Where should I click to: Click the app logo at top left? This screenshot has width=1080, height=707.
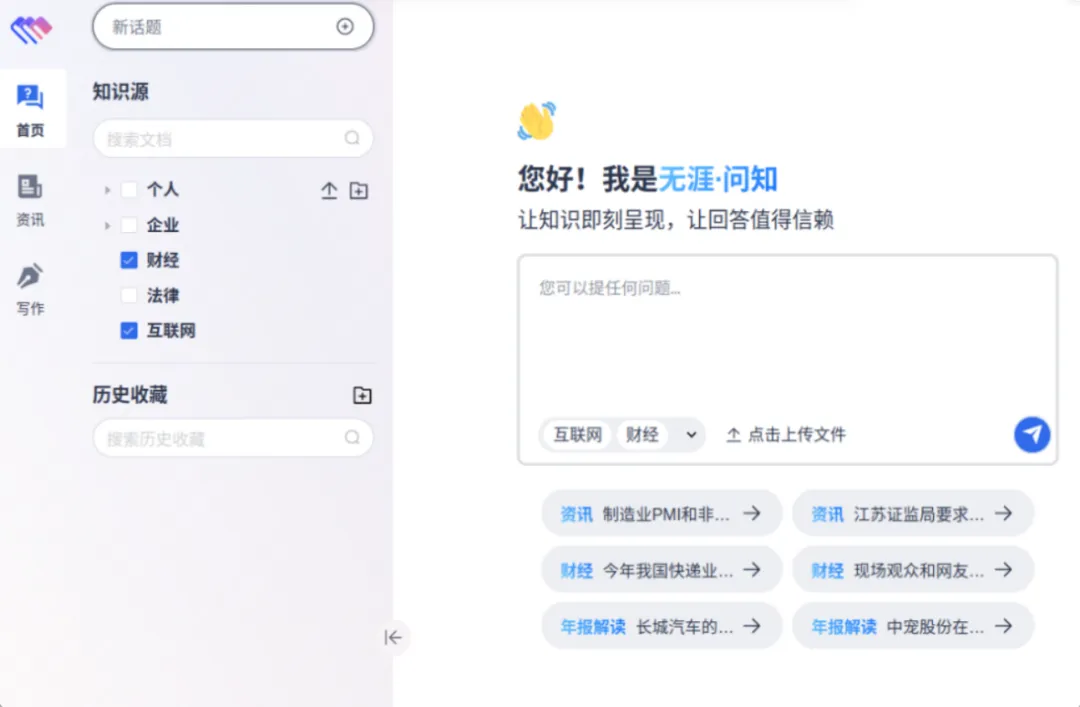[31, 30]
